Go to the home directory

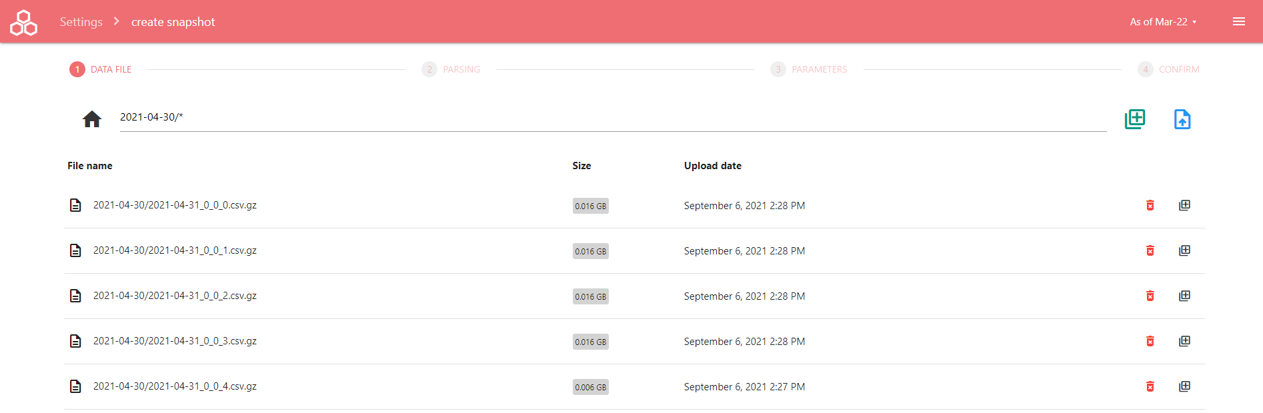pyautogui.click(x=92, y=120)
